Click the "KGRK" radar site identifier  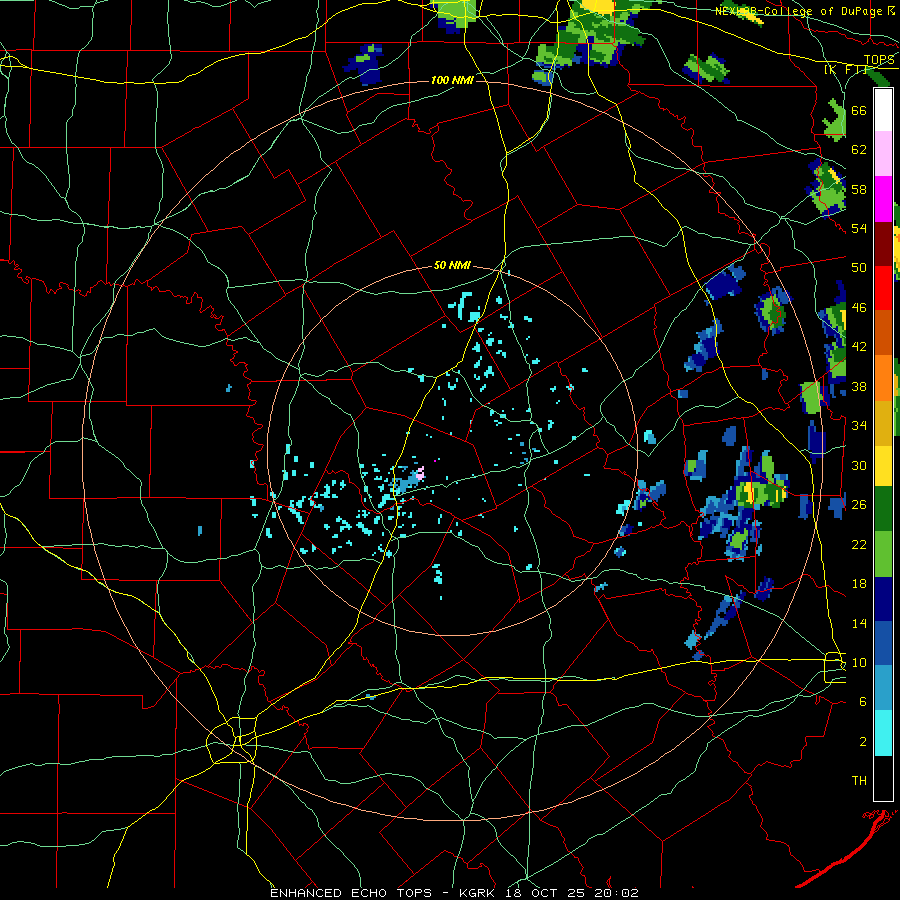coord(478,893)
